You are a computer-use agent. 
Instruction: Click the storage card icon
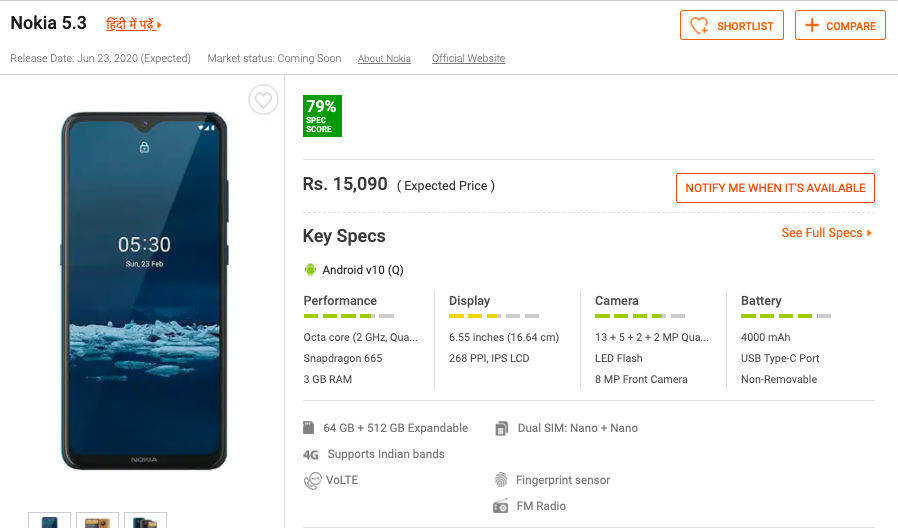click(x=309, y=428)
